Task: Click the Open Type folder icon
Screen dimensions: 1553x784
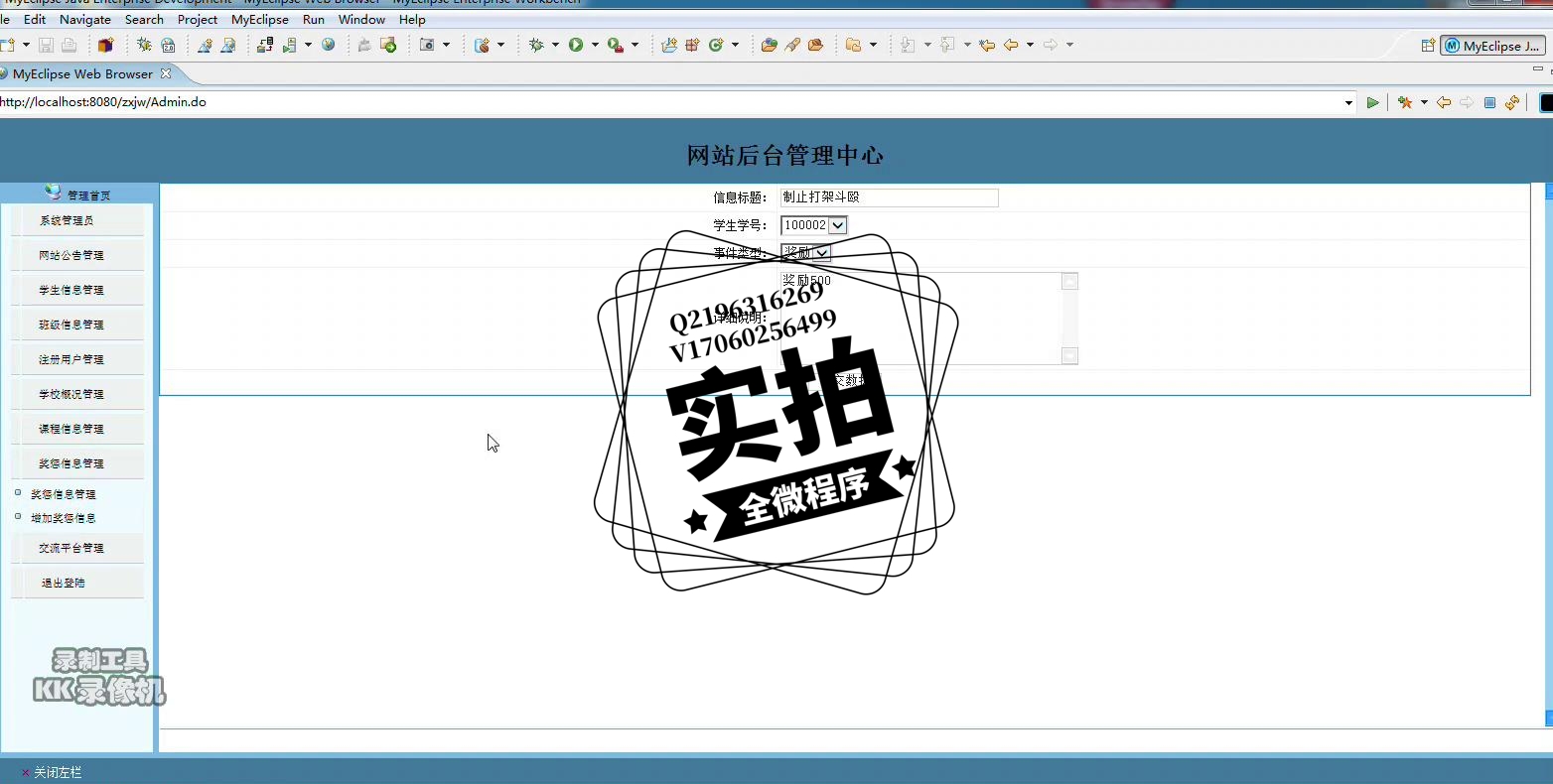Action: 769,45
